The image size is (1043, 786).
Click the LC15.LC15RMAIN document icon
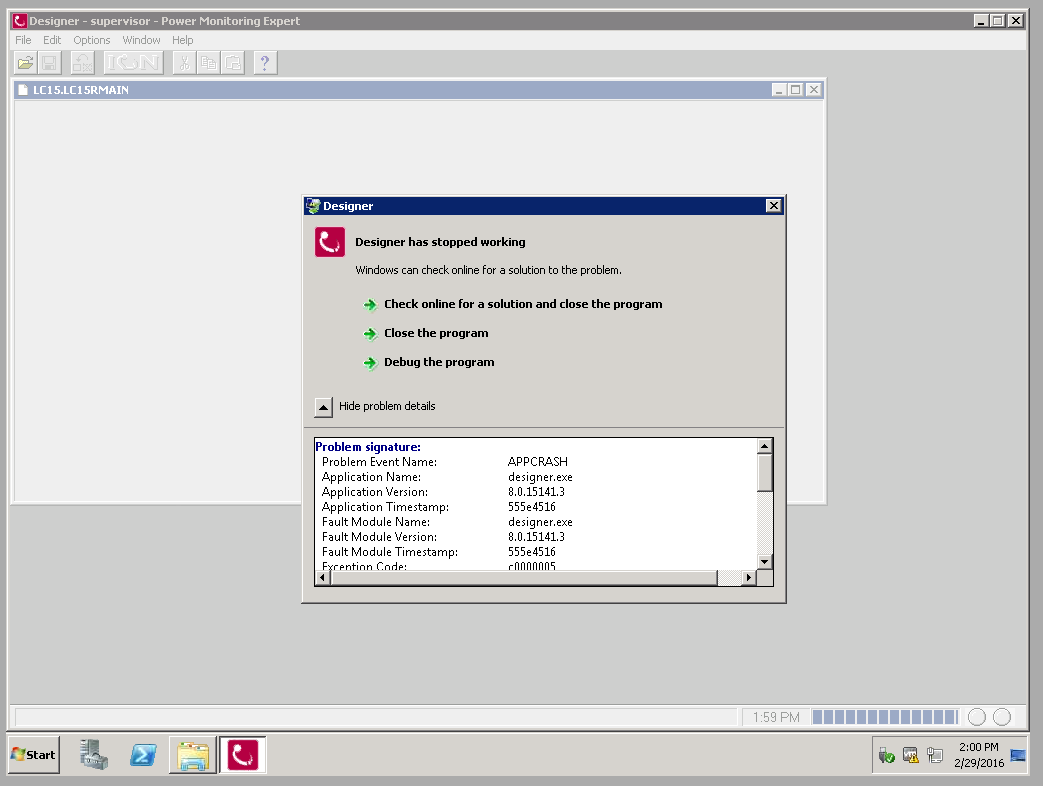tap(23, 90)
